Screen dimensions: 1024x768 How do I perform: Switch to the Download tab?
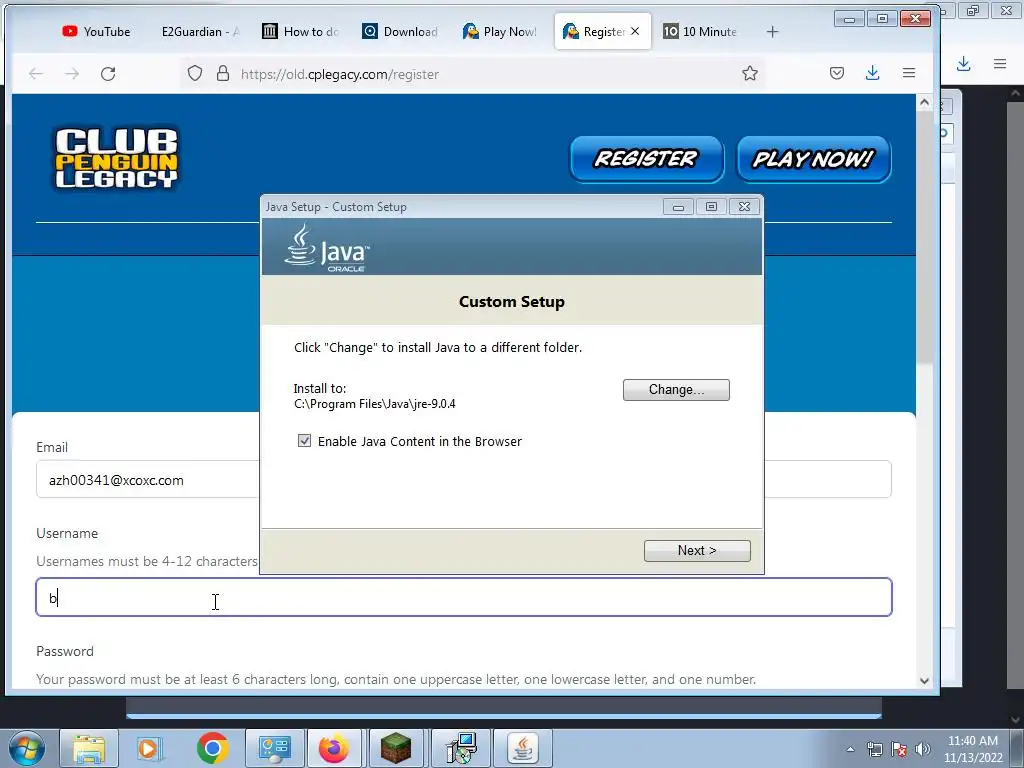(x=400, y=31)
